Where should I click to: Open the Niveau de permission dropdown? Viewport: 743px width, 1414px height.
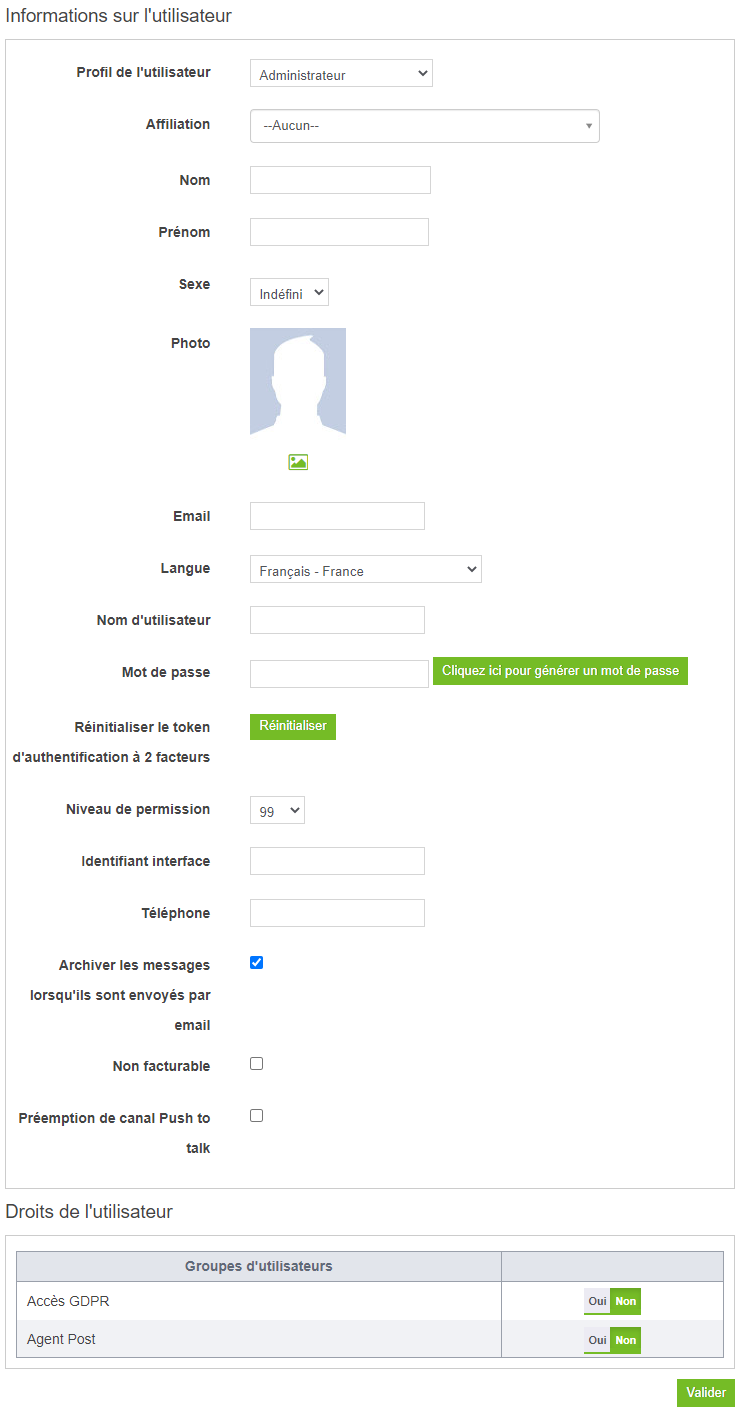tap(277, 811)
